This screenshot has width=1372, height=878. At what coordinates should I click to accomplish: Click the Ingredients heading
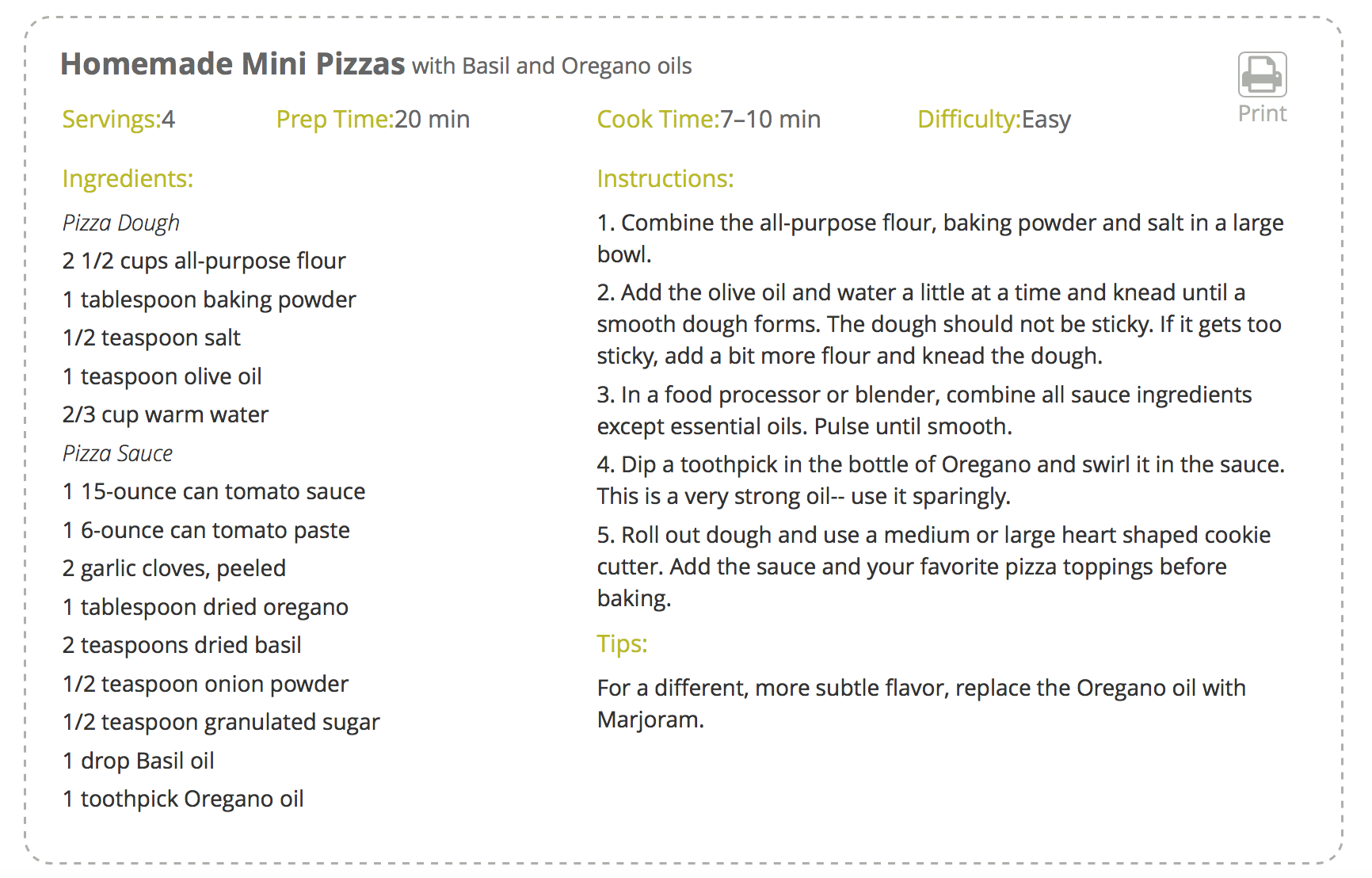[128, 179]
